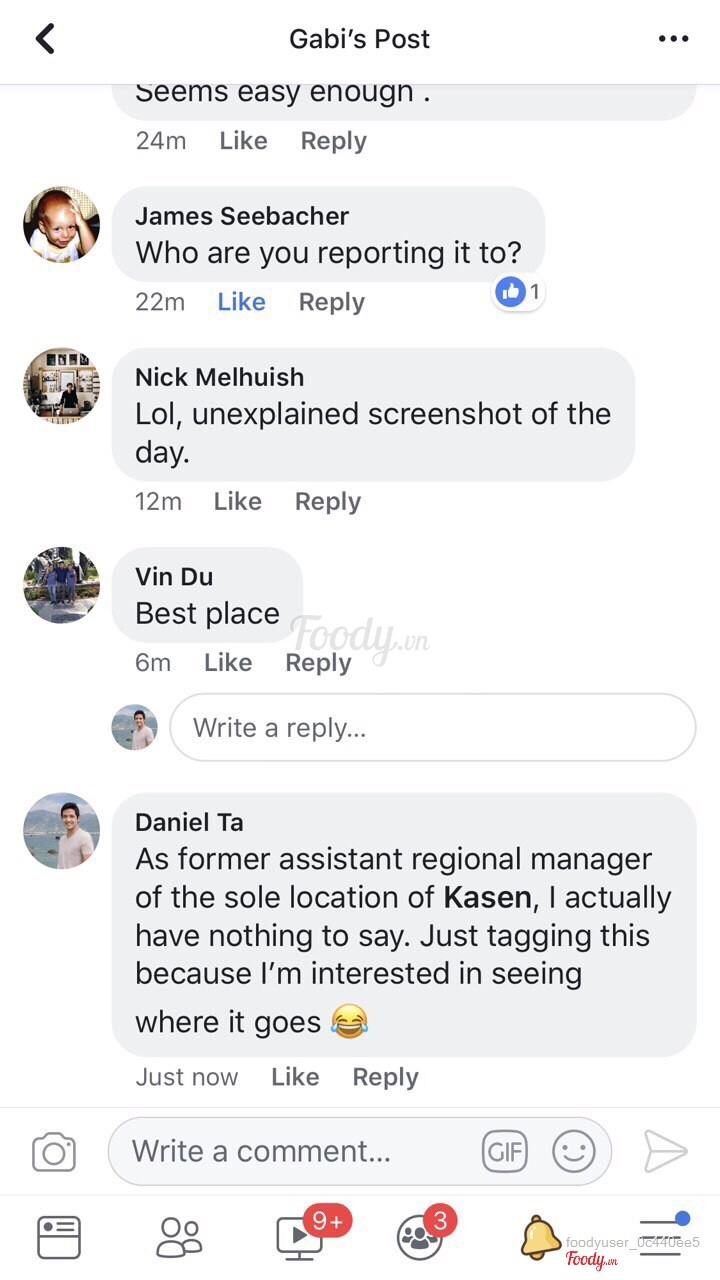View the reaction count on James's comment

[x=519, y=292]
